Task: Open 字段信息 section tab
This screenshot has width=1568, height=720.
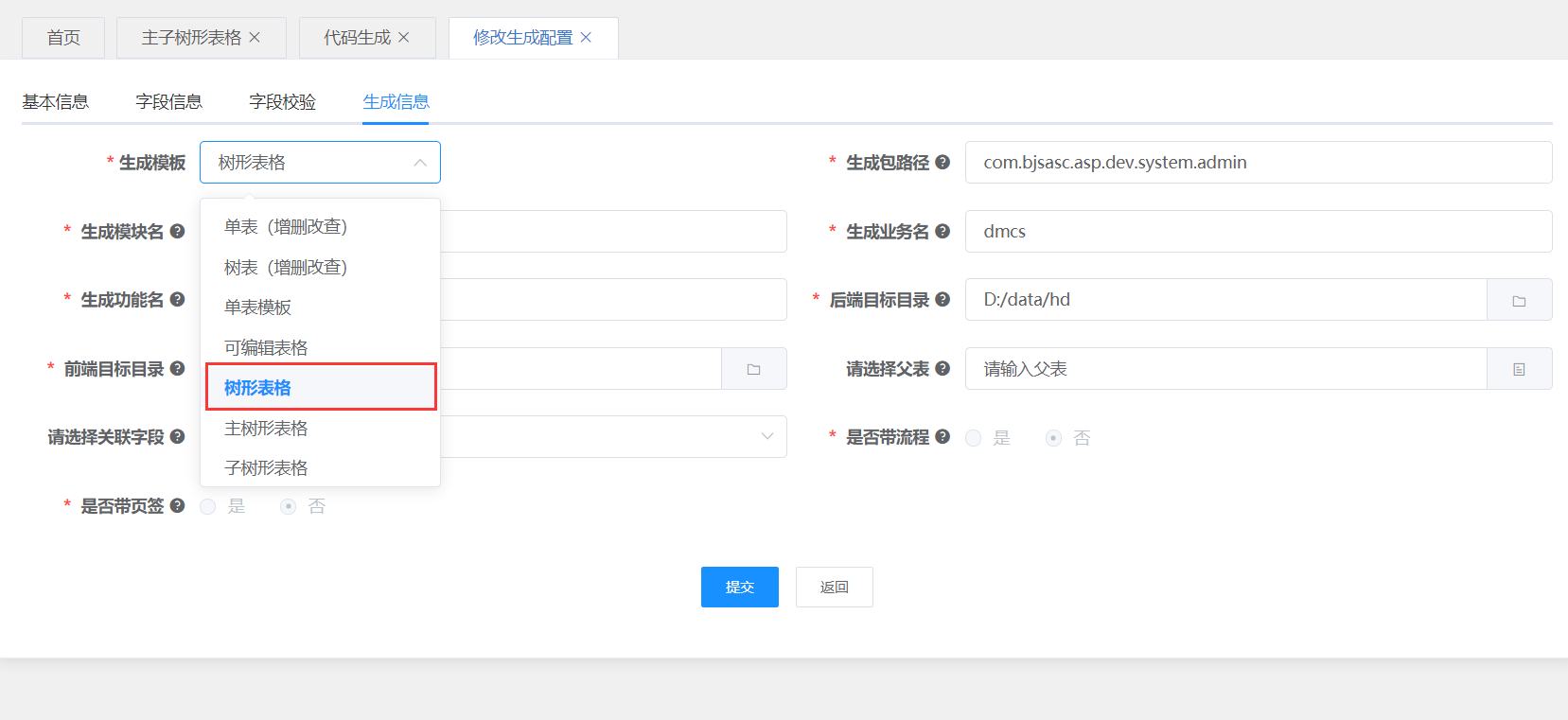Action: pyautogui.click(x=169, y=101)
